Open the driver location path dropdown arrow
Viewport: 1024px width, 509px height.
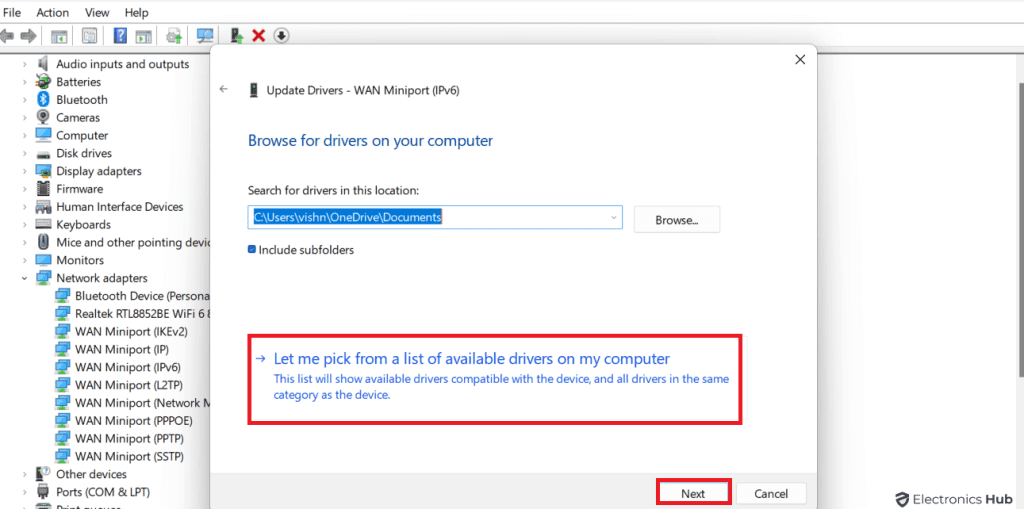coord(614,218)
